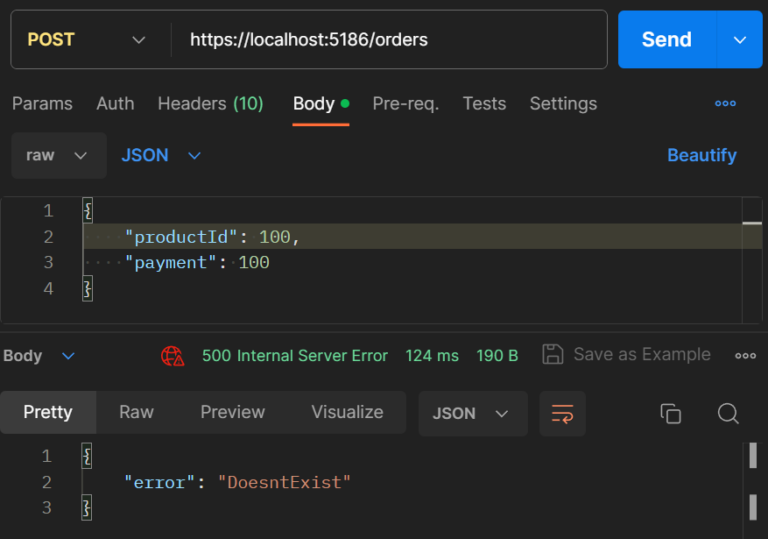
Task: Switch to the Headers (10) tab
Action: pyautogui.click(x=210, y=103)
